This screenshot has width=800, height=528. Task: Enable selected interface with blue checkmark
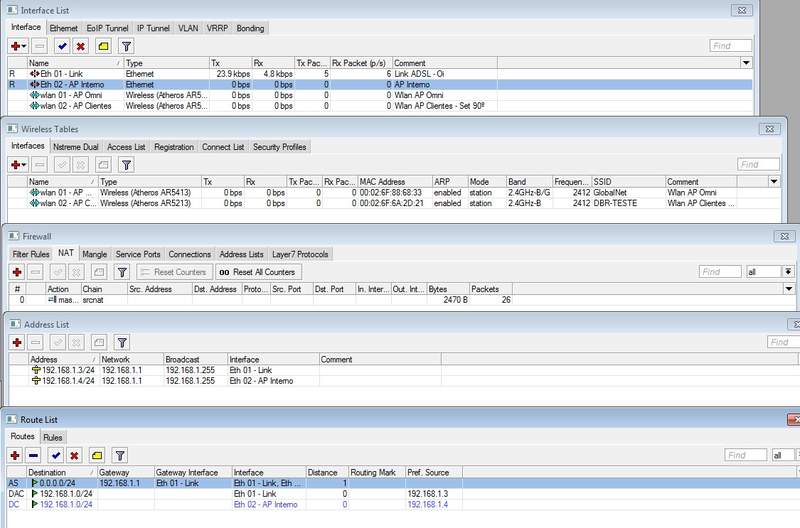(62, 46)
